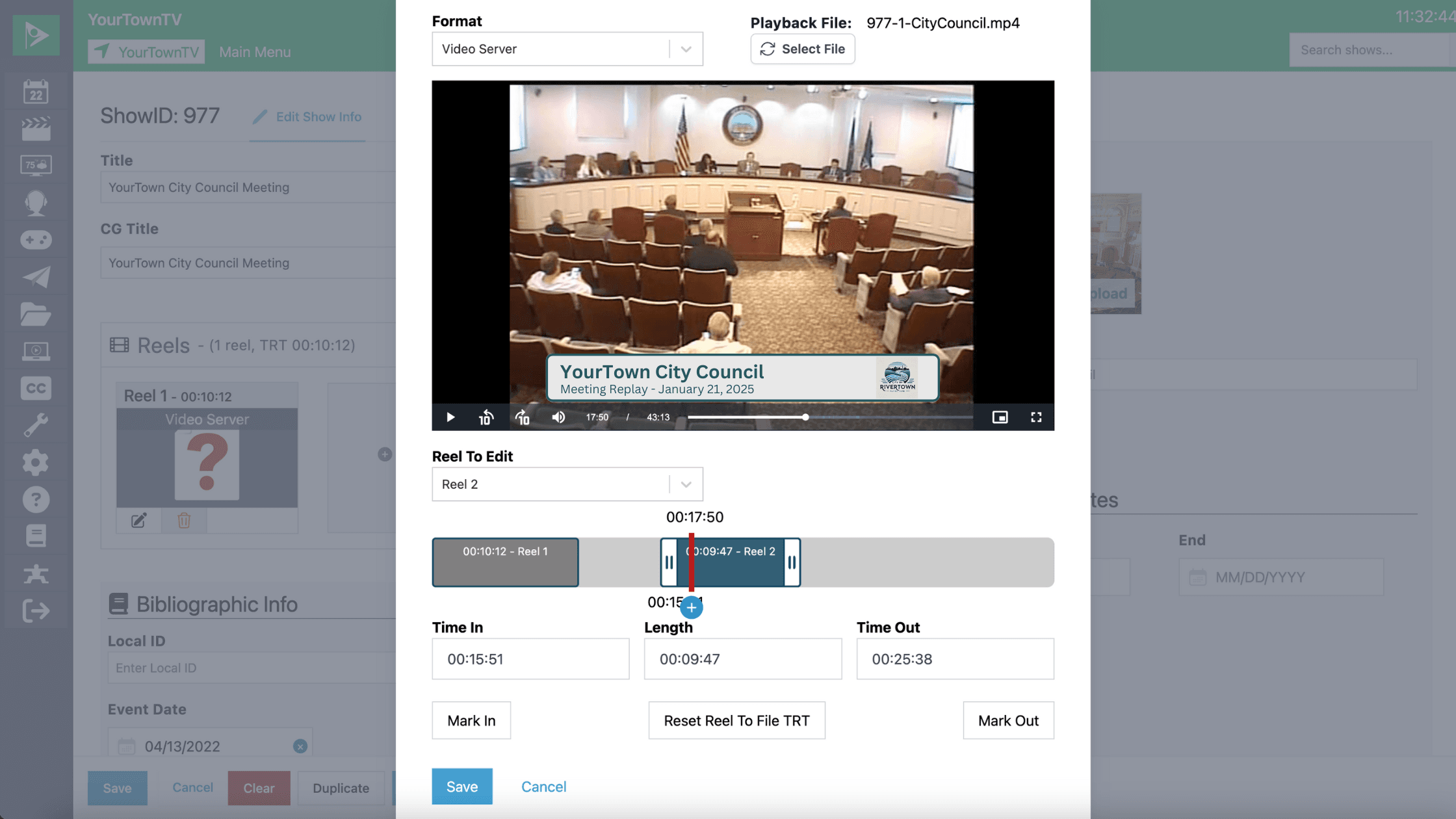Viewport: 1456px width, 819px height.
Task: Click the Local ID input field
Action: 252,668
